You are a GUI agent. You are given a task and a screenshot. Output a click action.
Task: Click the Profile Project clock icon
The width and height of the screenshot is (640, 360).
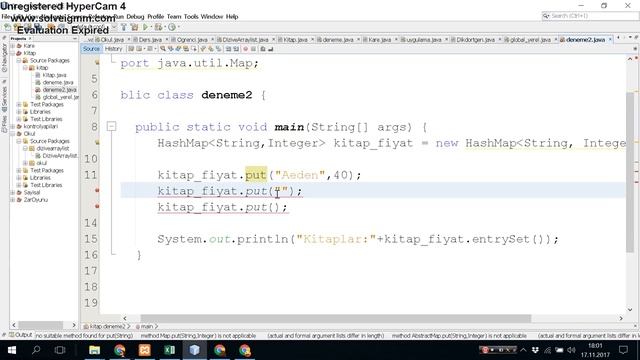click(x=171, y=27)
